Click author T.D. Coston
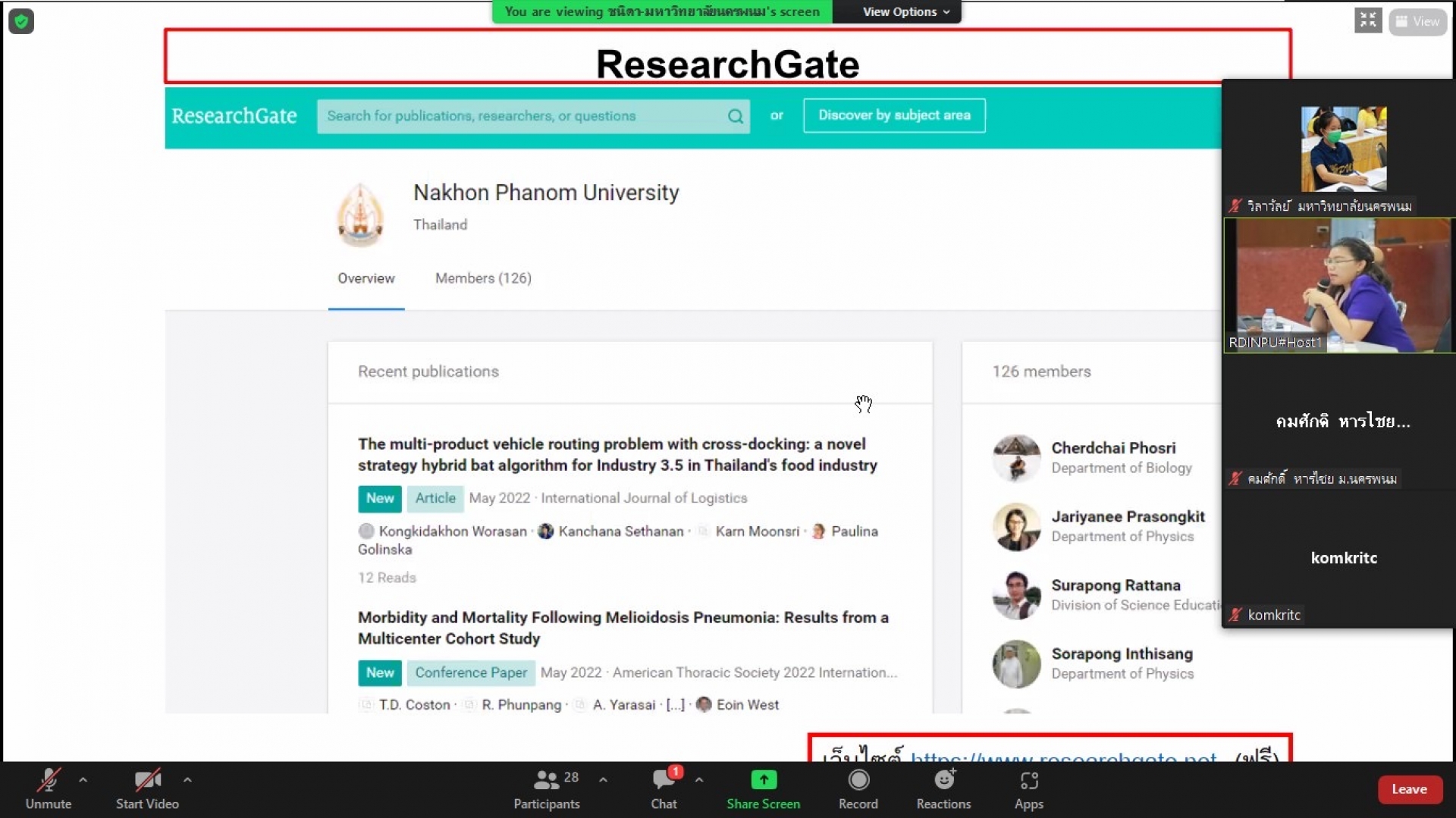 (414, 705)
